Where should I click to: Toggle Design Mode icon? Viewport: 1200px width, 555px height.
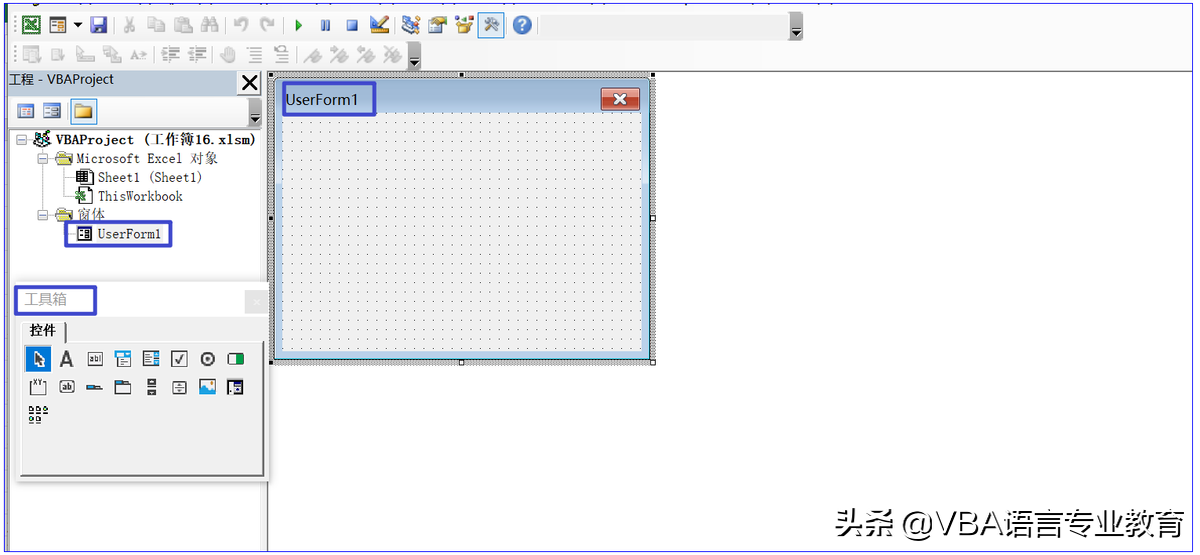pos(379,25)
